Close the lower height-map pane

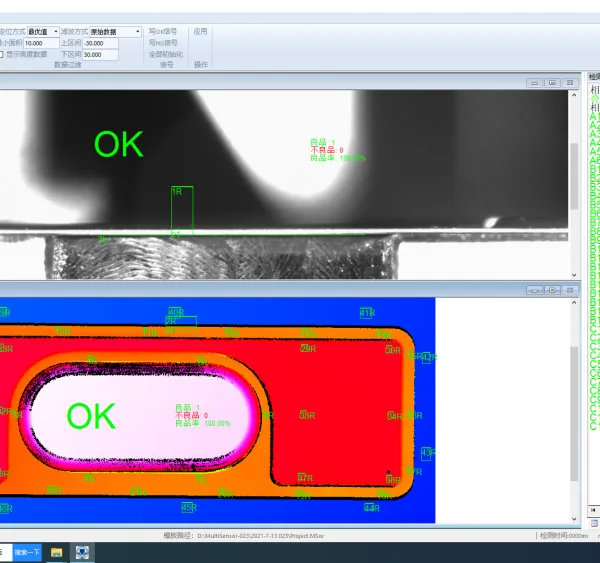(570, 290)
